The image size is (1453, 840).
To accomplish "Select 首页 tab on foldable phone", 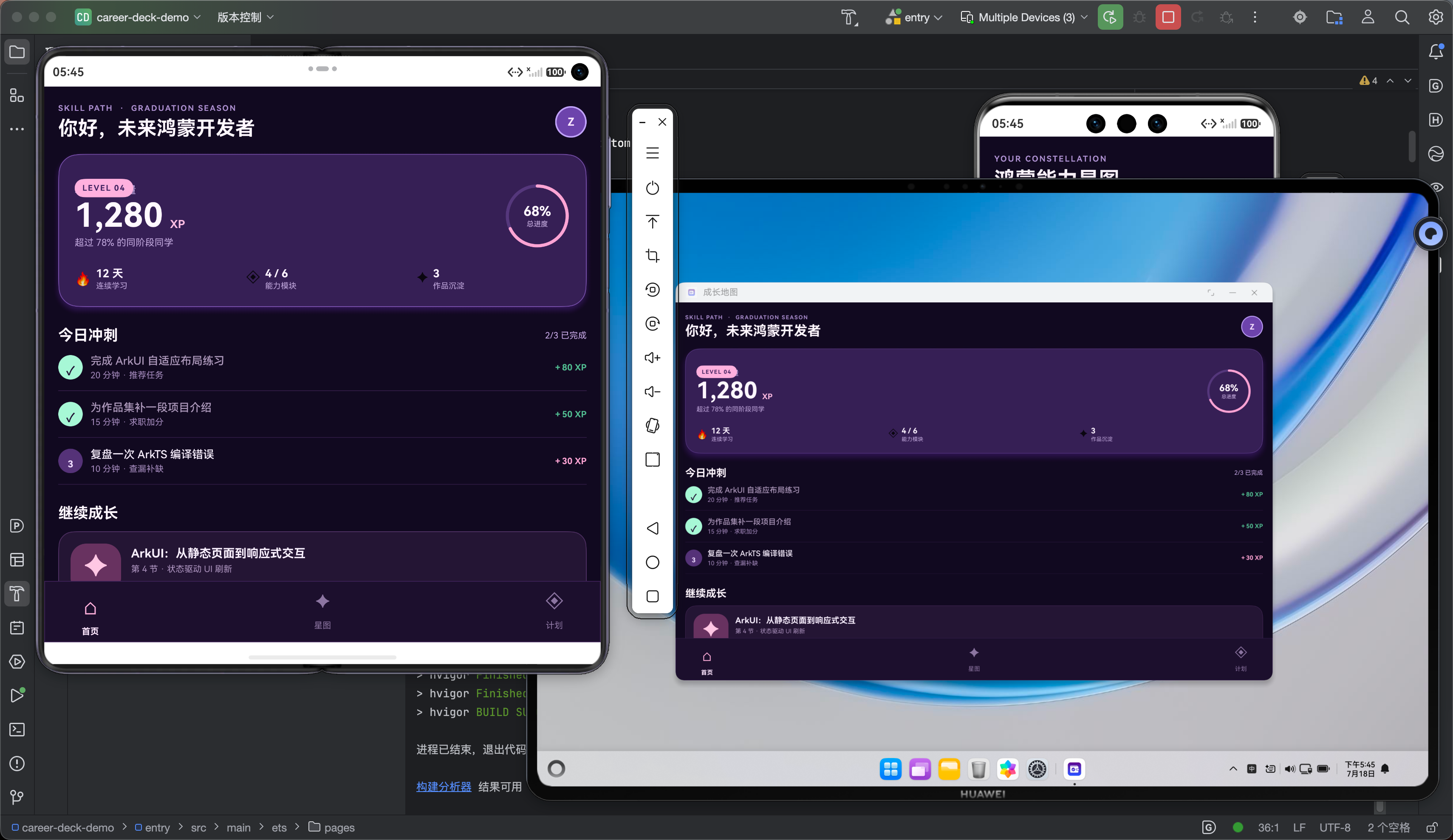I will coord(90,619).
